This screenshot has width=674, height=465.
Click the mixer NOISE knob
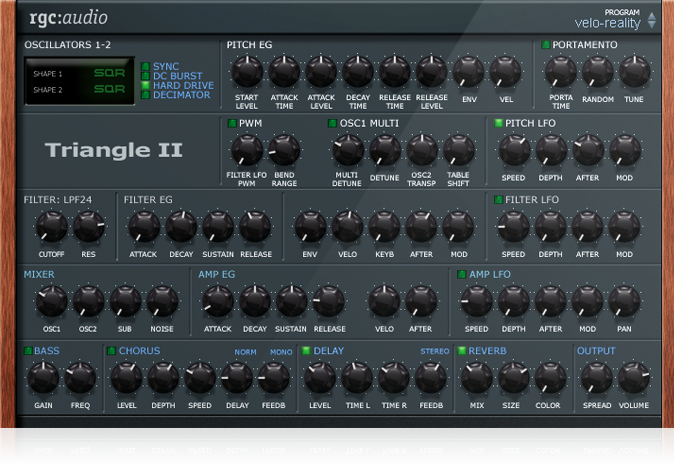coord(162,301)
